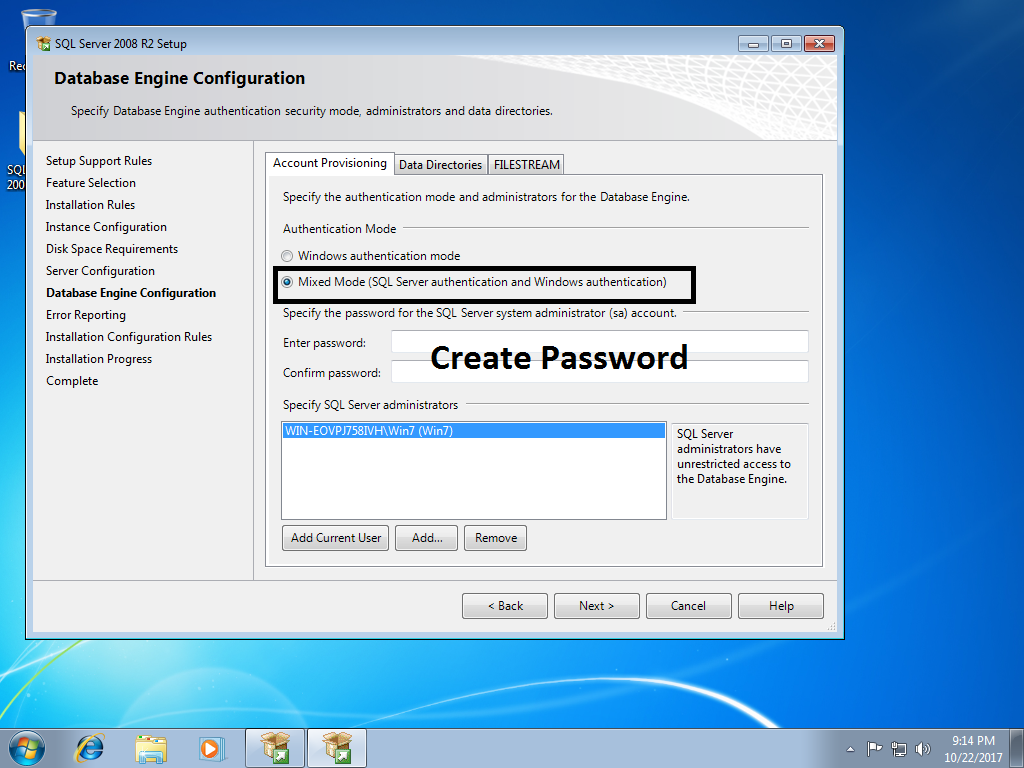Click Complete step in sidebar
This screenshot has width=1024, height=768.
72,381
